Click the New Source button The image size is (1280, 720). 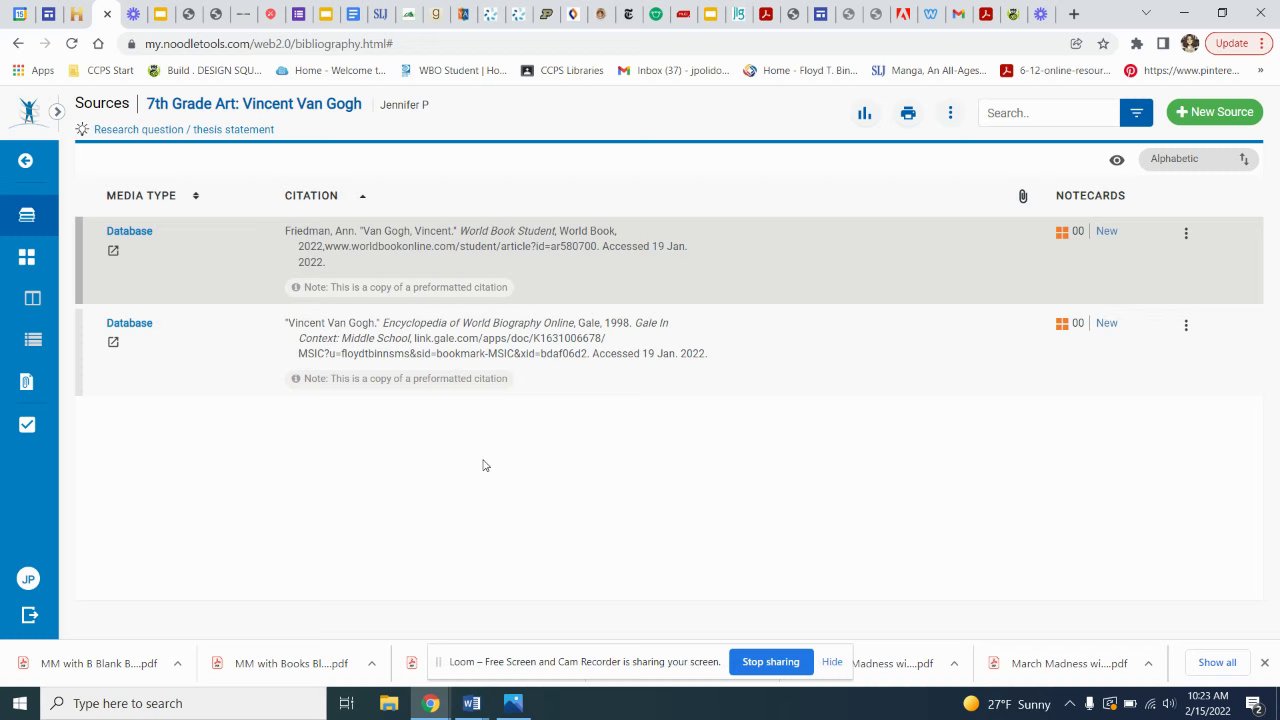tap(1215, 112)
